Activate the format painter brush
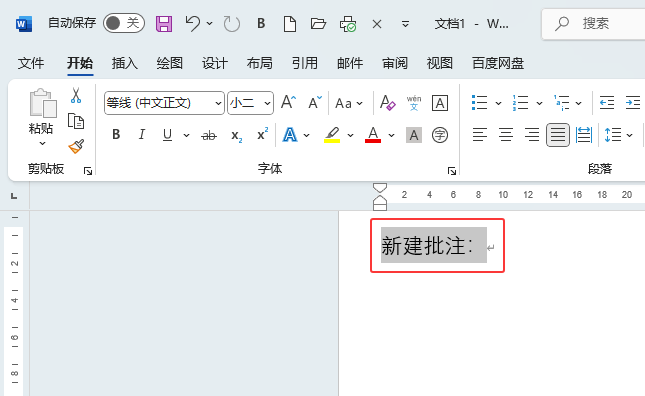Viewport: 645px width, 396px height. click(76, 146)
